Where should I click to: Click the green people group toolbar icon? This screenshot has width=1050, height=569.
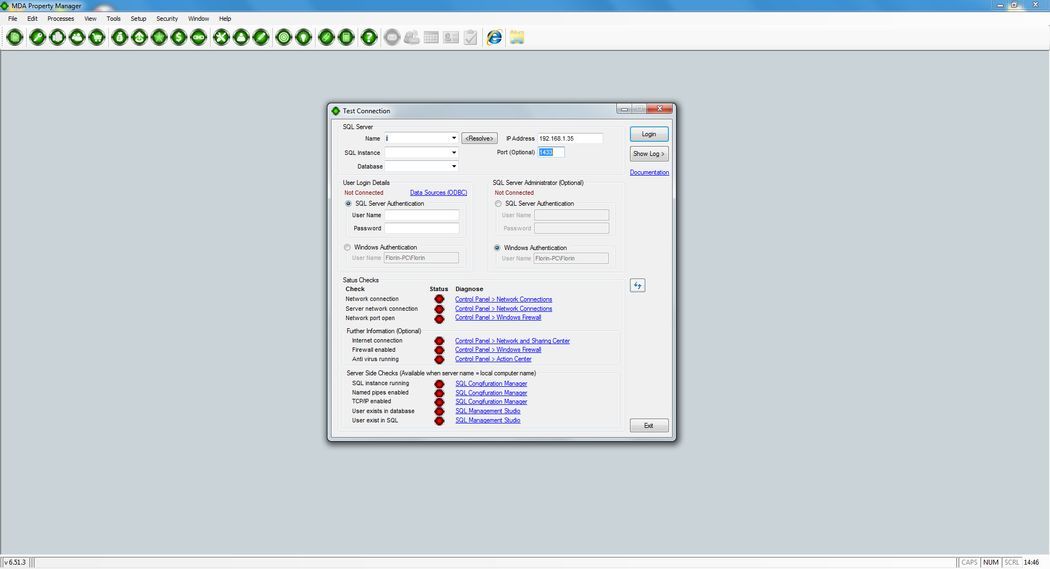[x=77, y=37]
